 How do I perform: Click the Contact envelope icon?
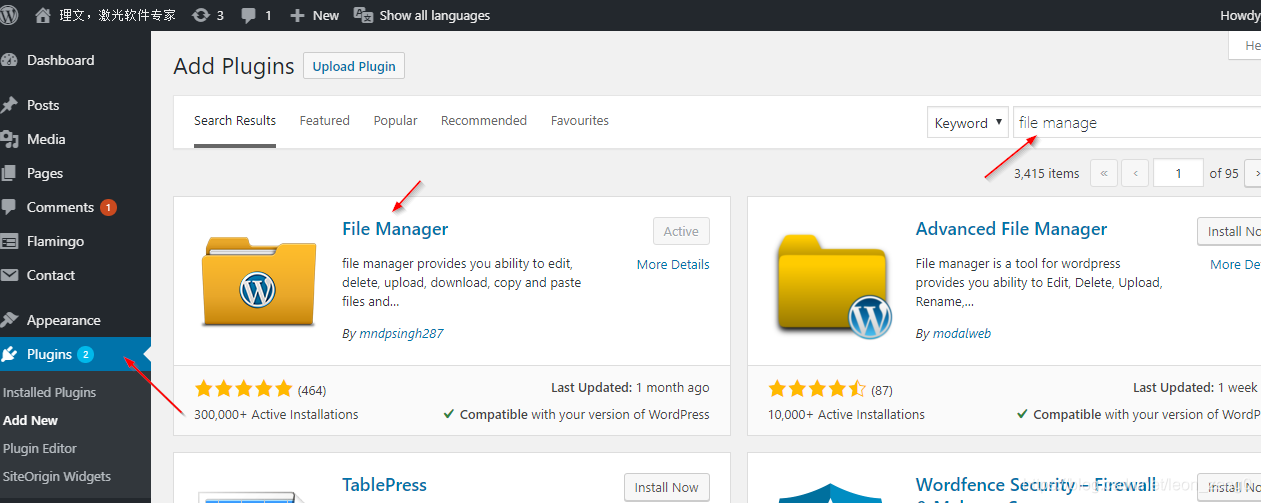[x=9, y=275]
